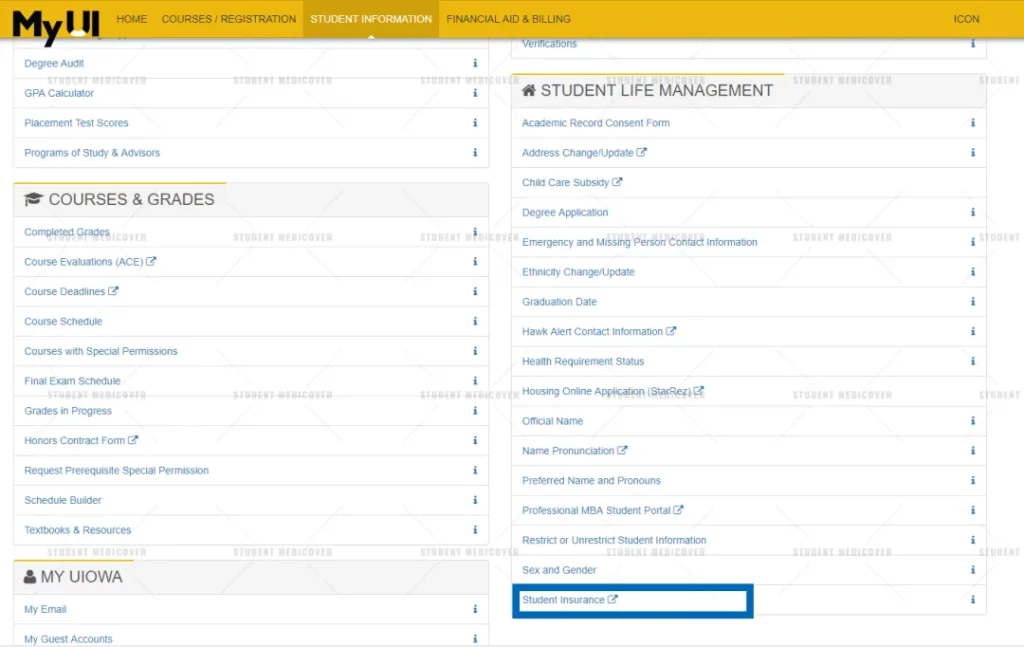This screenshot has height=647, width=1024.
Task: Open FINANCIAL AID & BILLING menu
Action: pos(508,19)
